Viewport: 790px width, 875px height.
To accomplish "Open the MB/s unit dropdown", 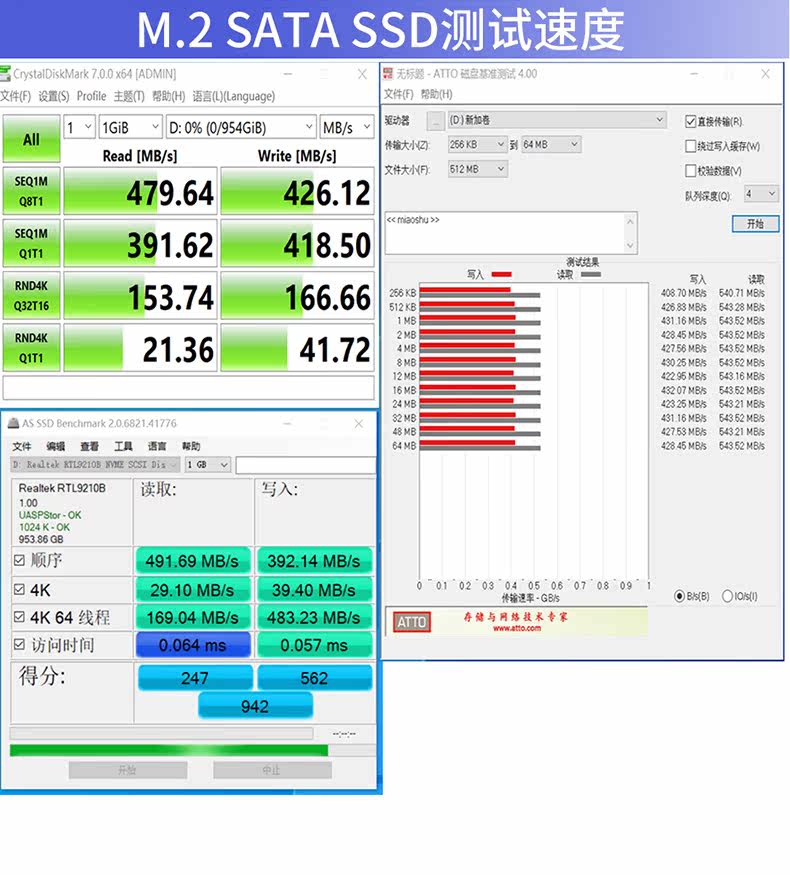I will (x=346, y=128).
